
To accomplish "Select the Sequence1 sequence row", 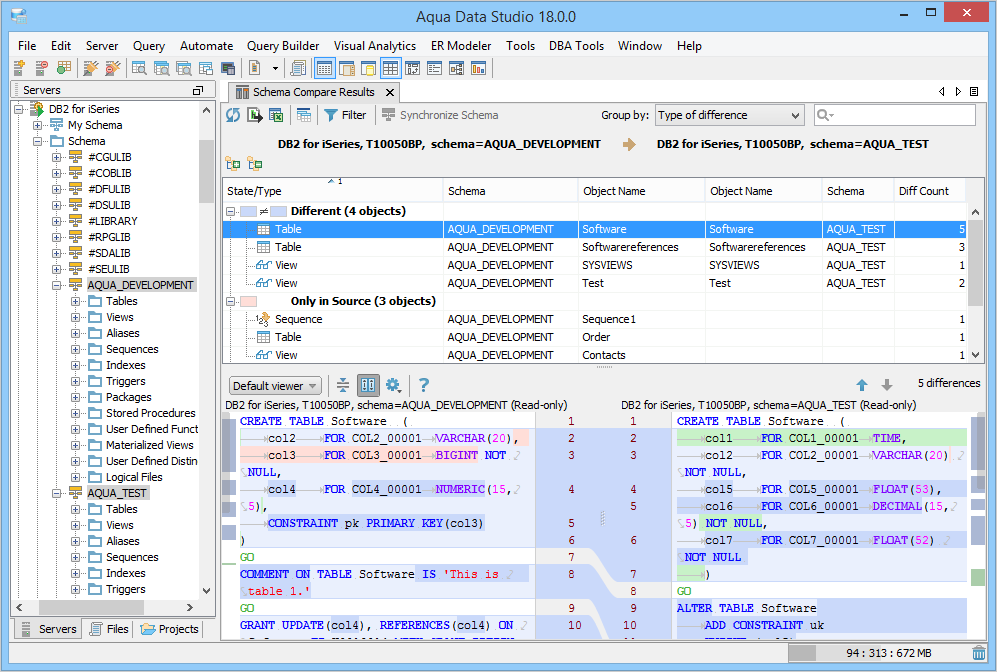I will point(595,319).
